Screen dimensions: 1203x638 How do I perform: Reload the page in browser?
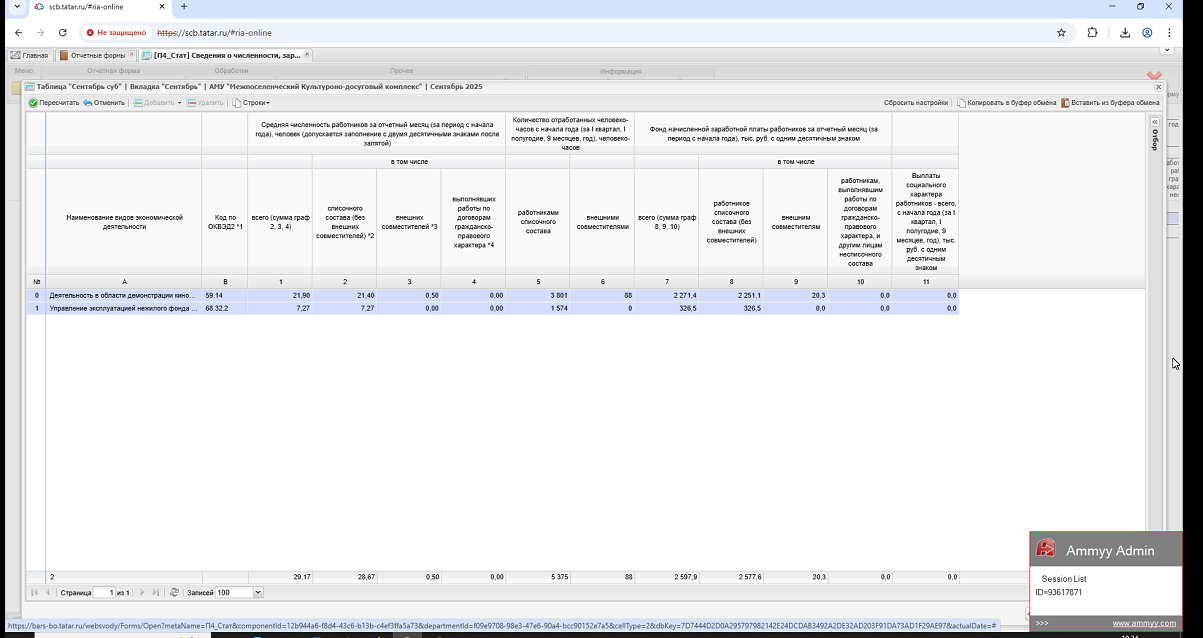[62, 32]
